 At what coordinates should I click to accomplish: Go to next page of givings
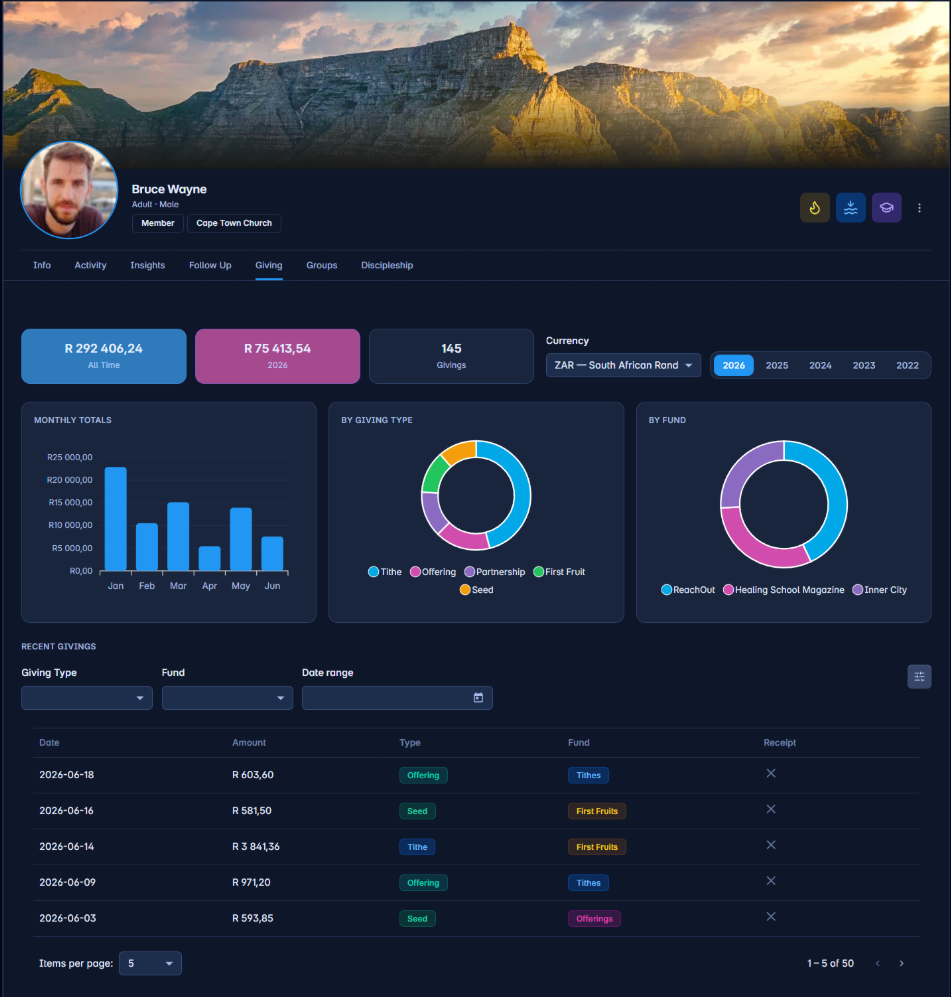click(x=901, y=963)
